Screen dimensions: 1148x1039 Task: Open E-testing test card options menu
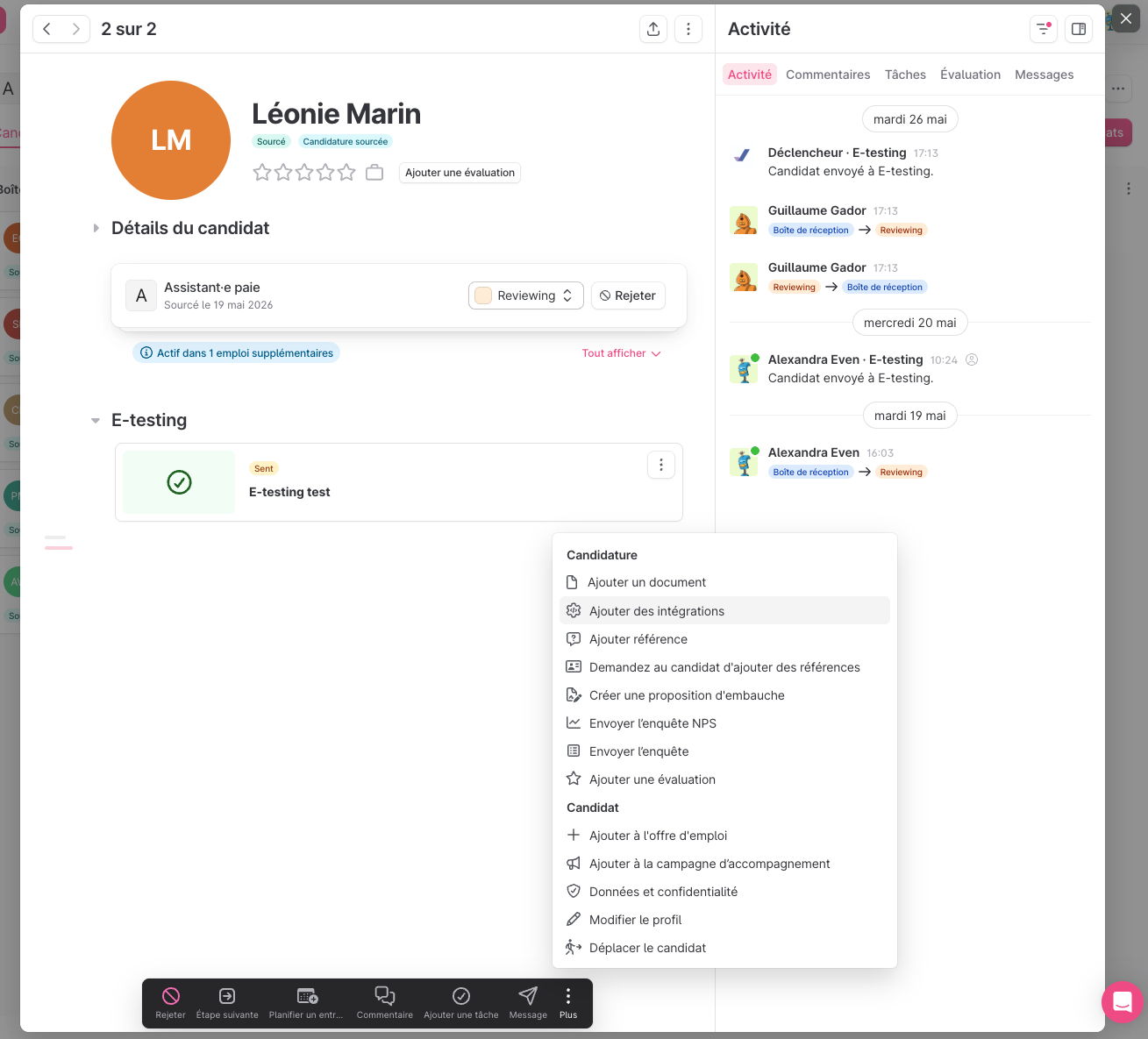click(661, 465)
